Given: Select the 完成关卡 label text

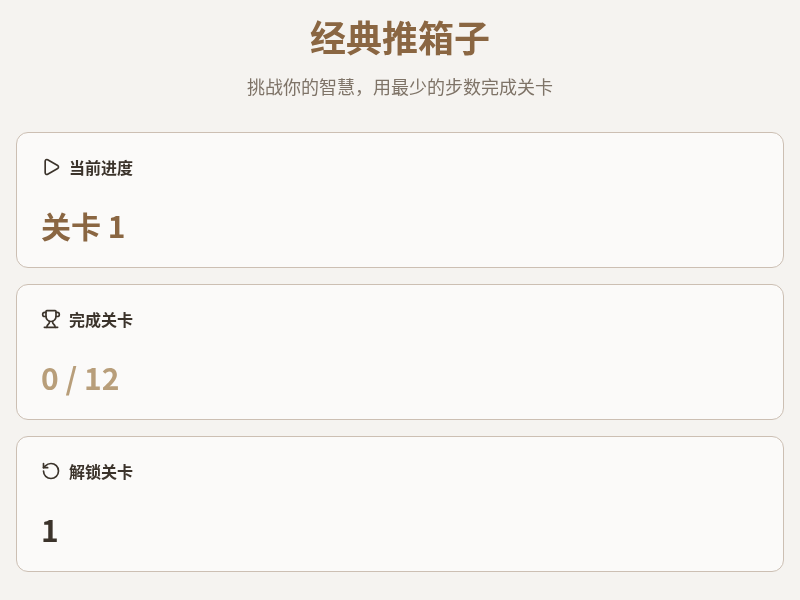Looking at the screenshot, I should pyautogui.click(x=100, y=321).
